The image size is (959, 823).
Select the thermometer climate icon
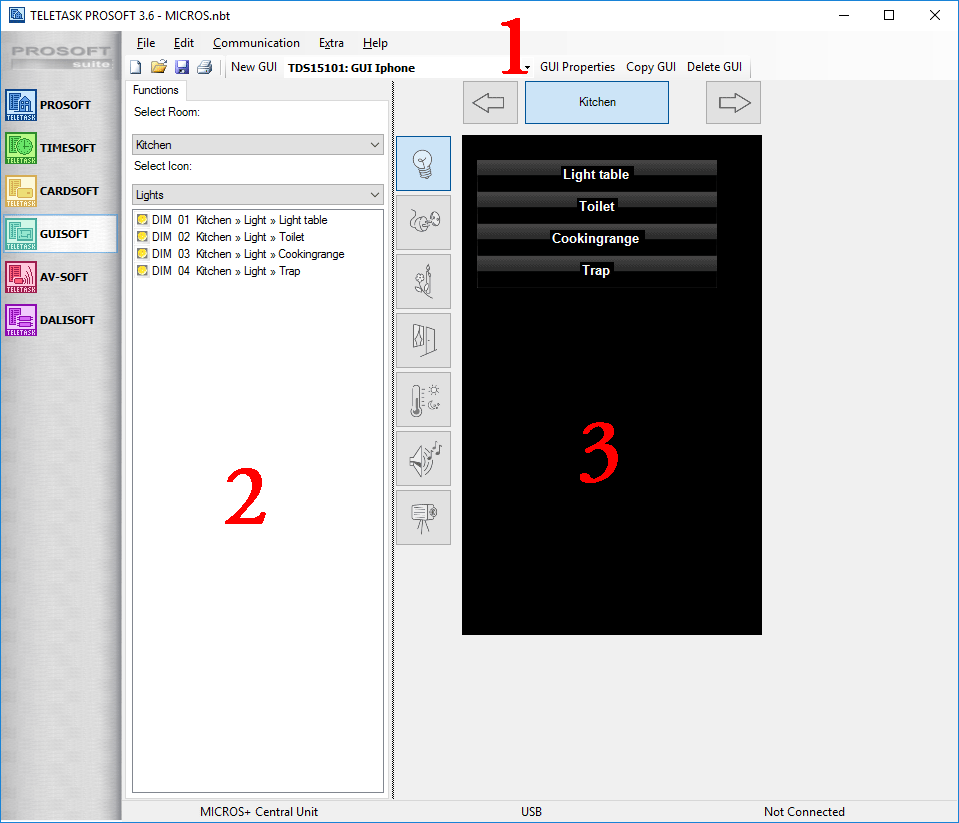[423, 399]
